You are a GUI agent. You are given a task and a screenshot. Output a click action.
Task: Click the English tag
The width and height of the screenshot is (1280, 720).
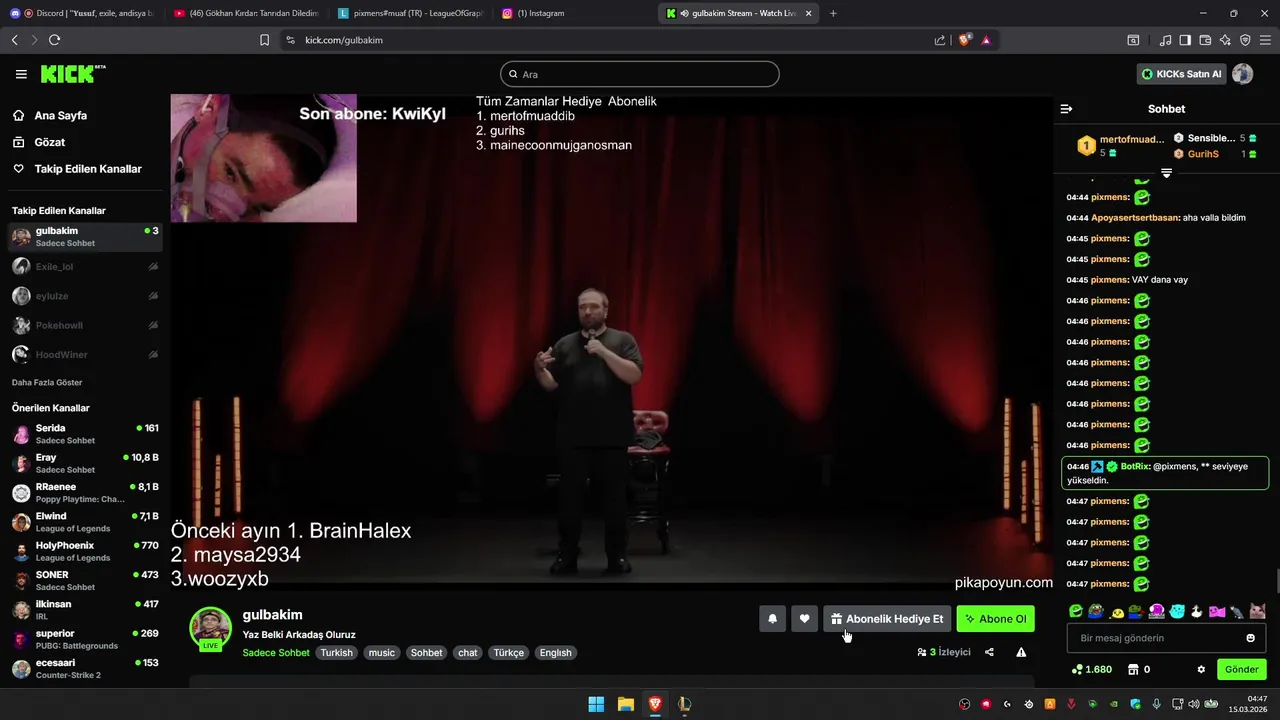pyautogui.click(x=556, y=653)
